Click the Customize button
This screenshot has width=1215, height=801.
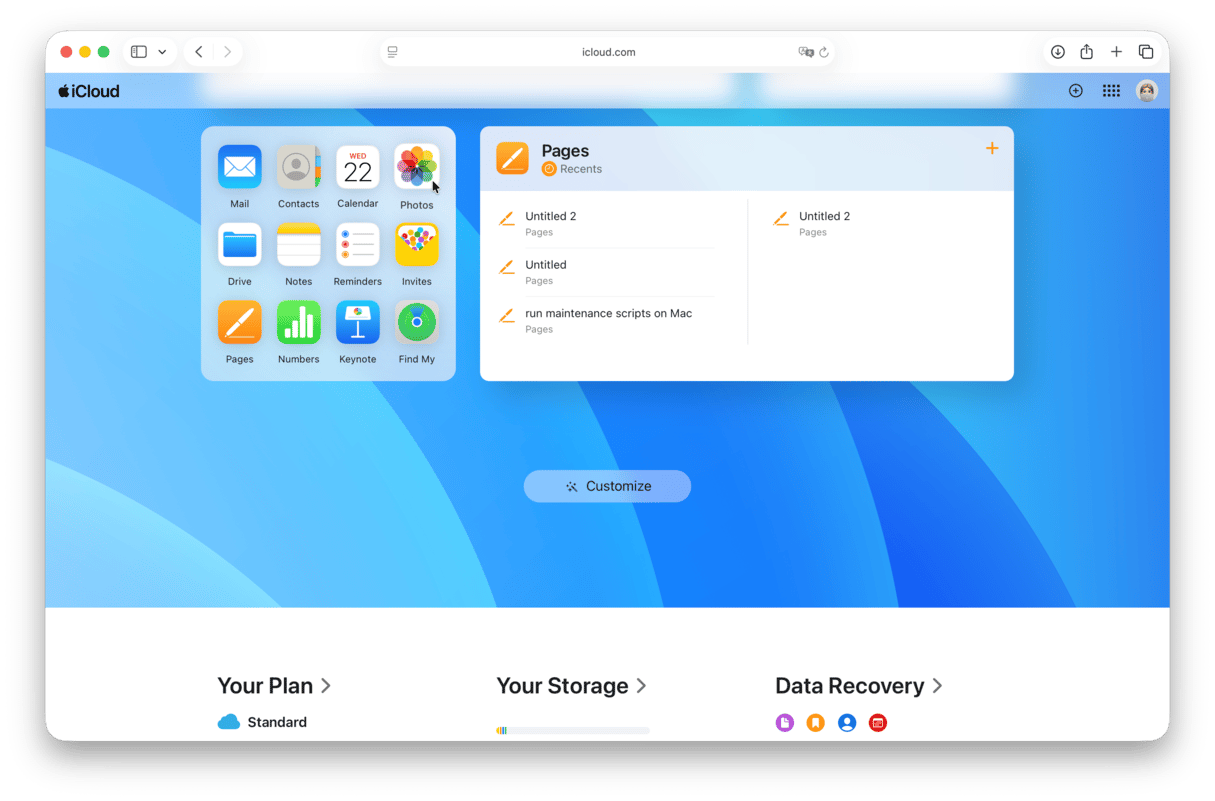[x=607, y=486]
